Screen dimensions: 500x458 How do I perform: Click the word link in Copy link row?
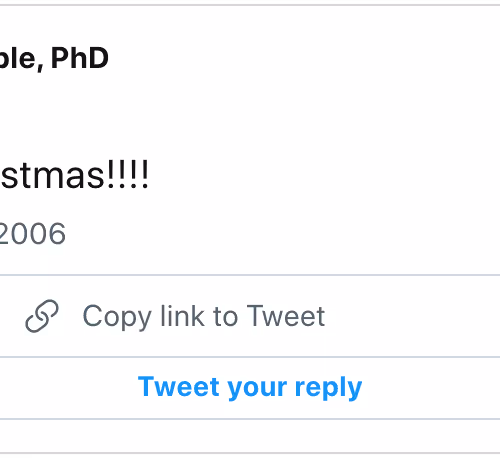click(x=182, y=315)
